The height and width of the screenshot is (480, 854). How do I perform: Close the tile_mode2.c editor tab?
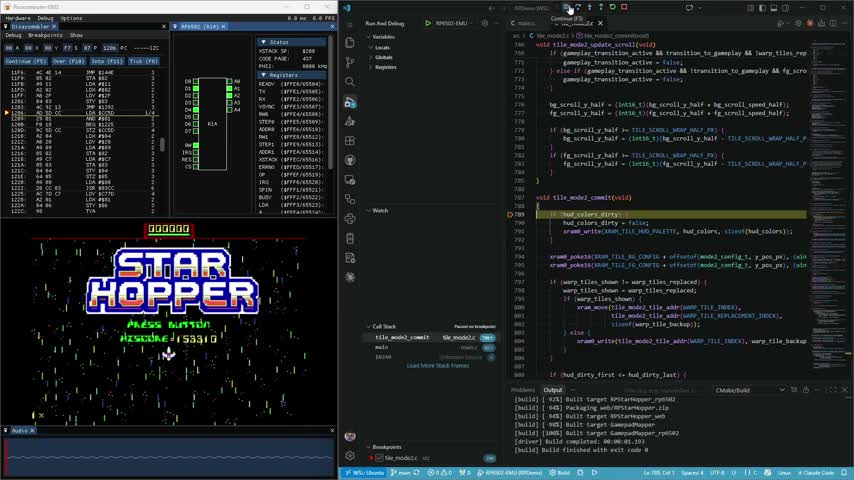pyautogui.click(x=600, y=23)
